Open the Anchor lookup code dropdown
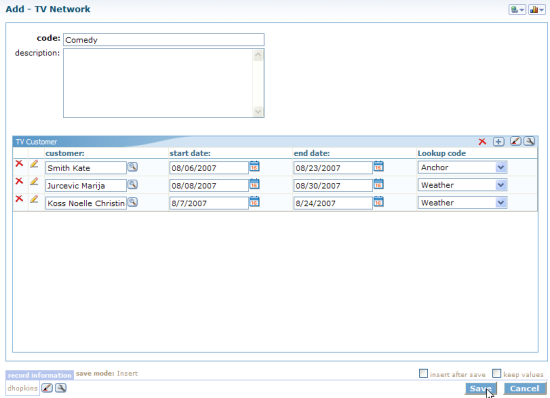This screenshot has height=398, width=550. tap(501, 167)
